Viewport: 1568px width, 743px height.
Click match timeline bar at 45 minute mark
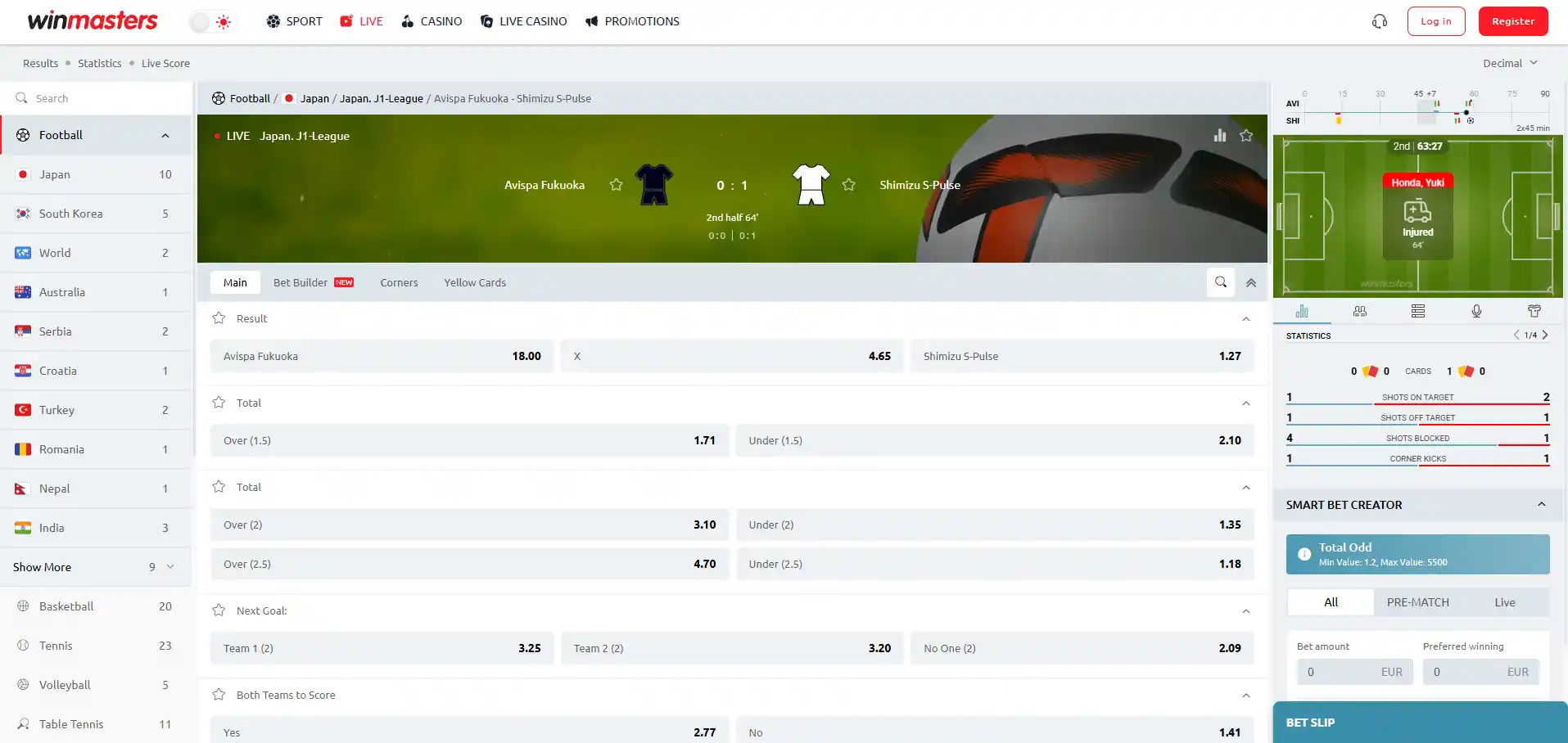[1418, 112]
